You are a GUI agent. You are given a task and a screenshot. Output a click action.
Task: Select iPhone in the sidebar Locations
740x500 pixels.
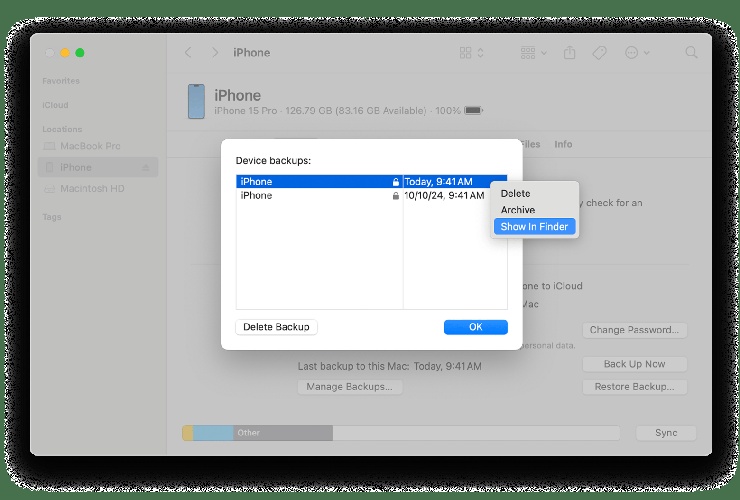click(x=97, y=167)
